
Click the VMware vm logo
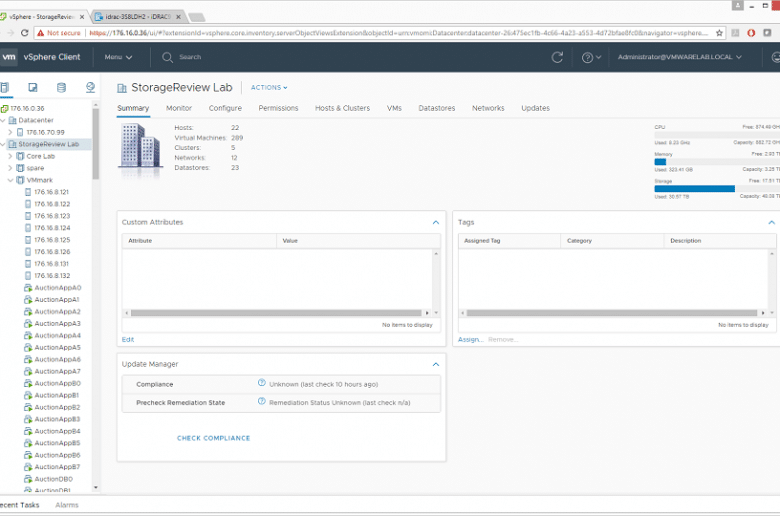click(9, 57)
